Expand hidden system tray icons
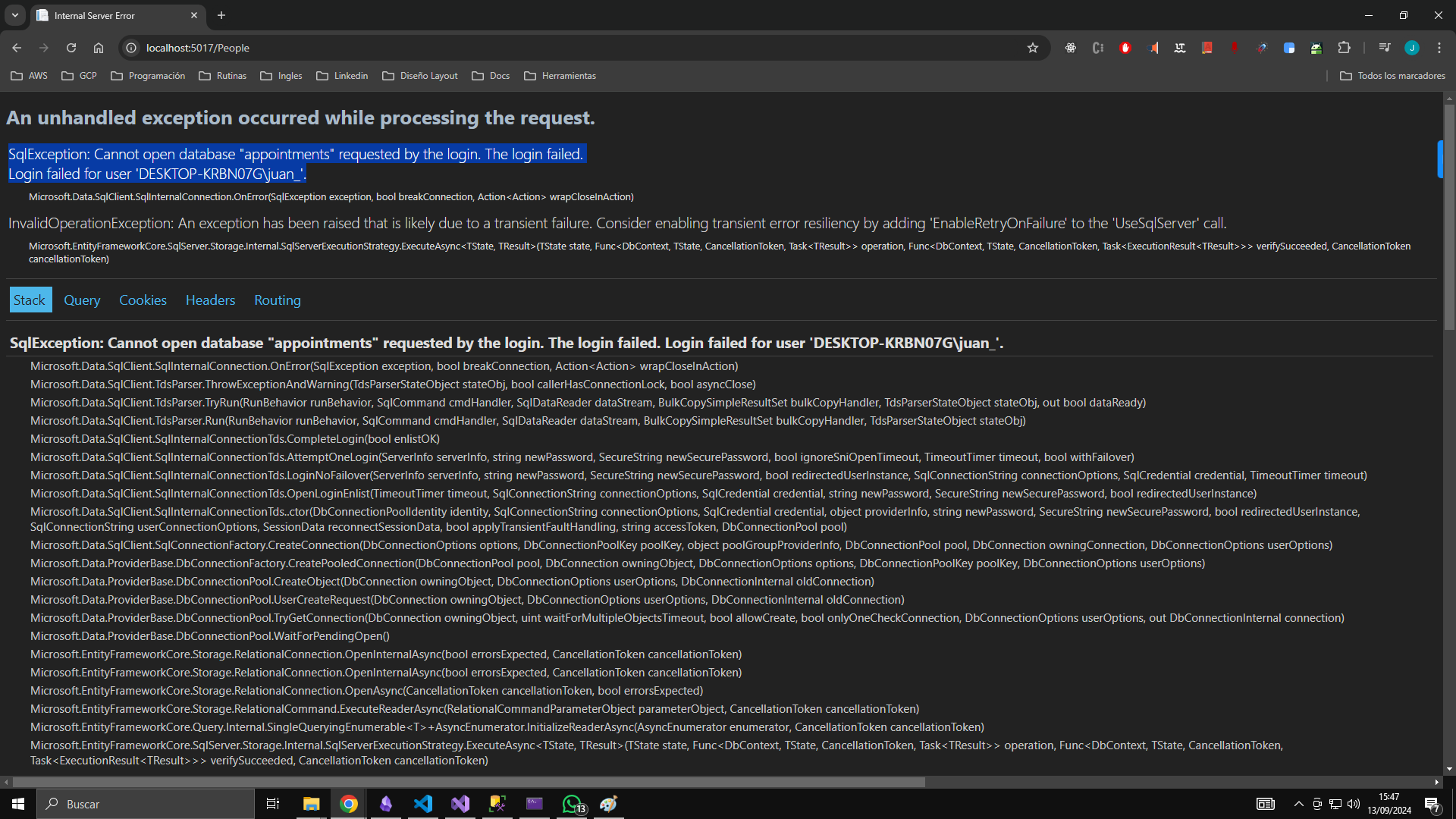Viewport: 1456px width, 819px height. click(x=1298, y=804)
